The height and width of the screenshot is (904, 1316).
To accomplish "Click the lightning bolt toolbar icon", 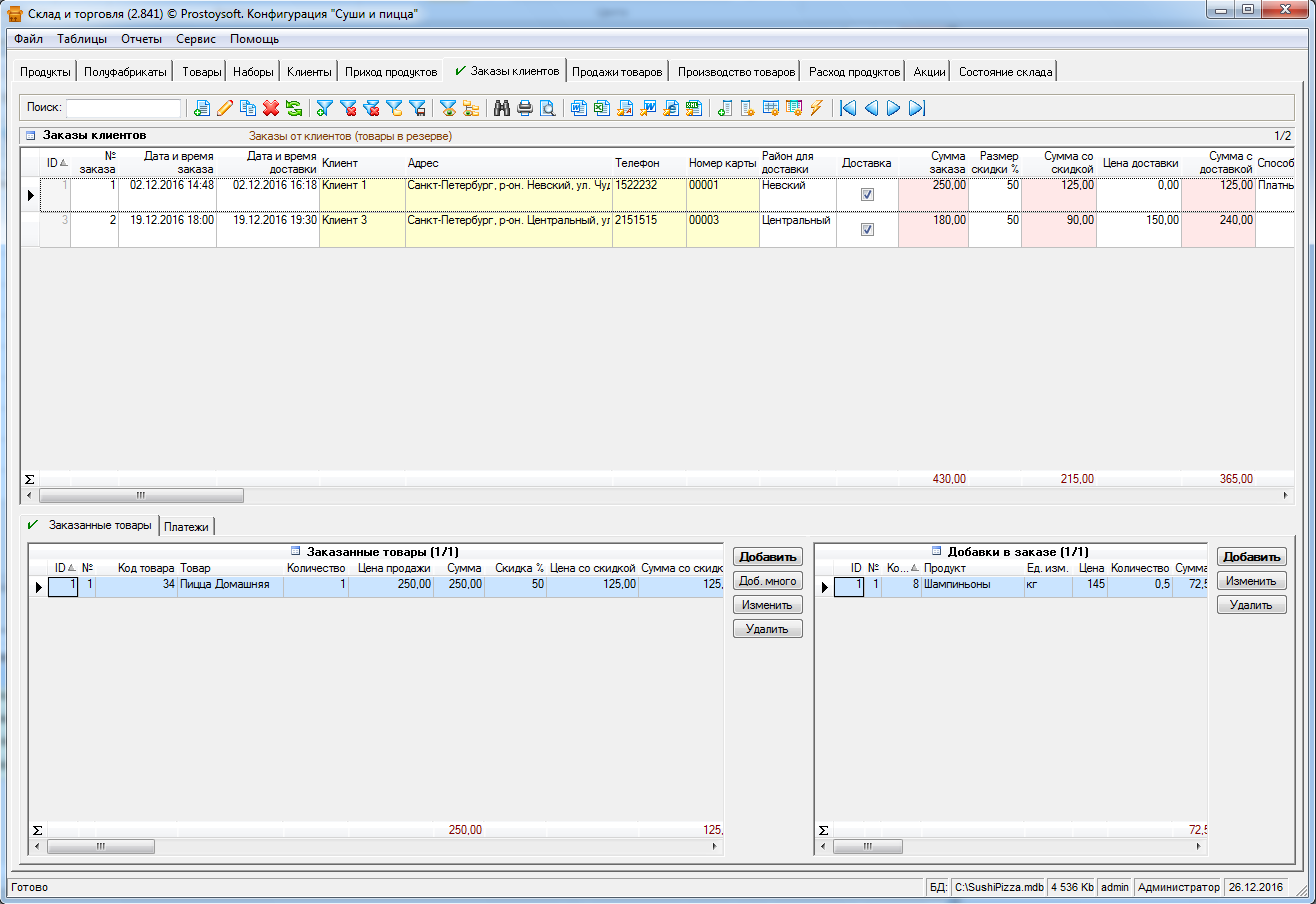I will coord(817,108).
